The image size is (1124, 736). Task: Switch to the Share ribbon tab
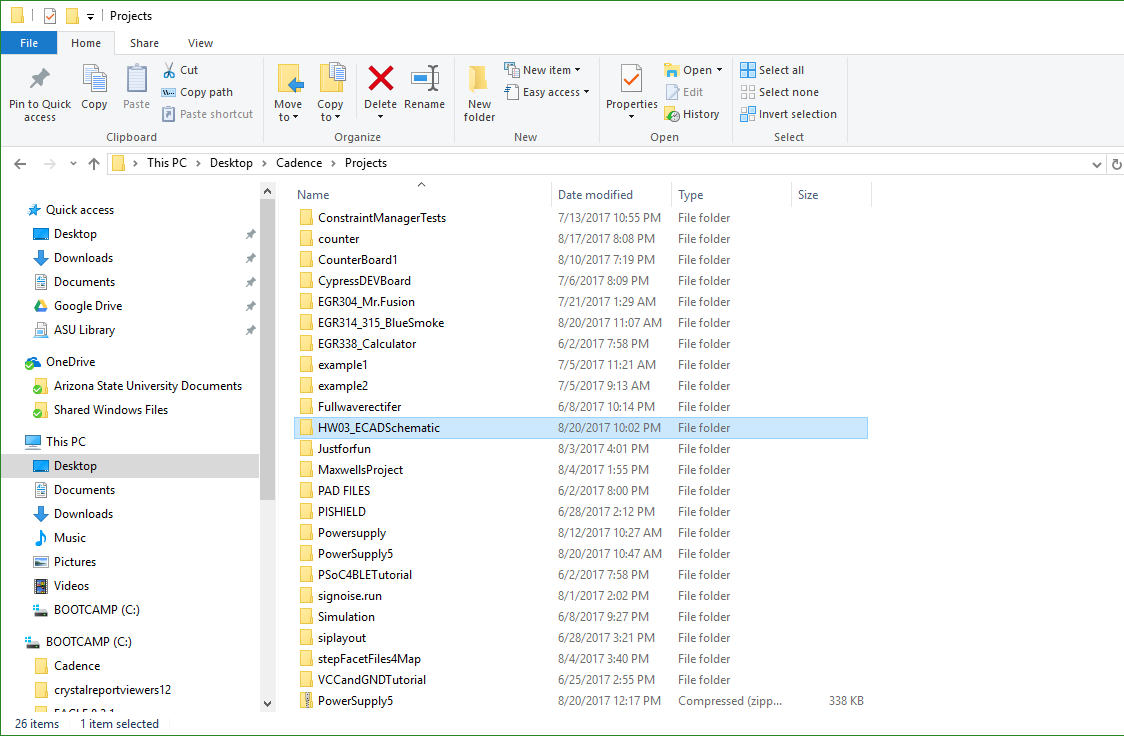pos(144,43)
